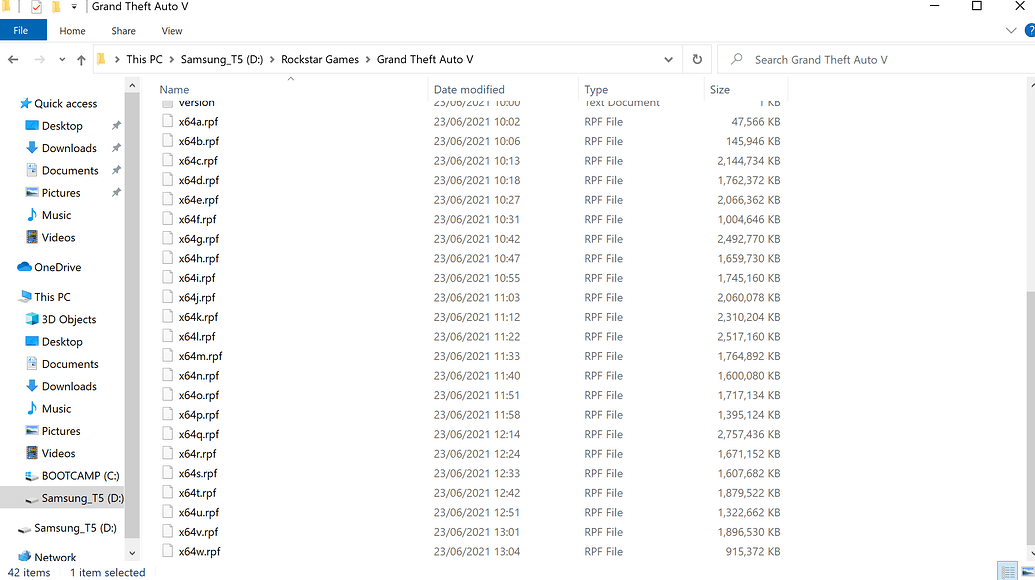Click the 2,757,436 KB size cell

[x=749, y=434]
